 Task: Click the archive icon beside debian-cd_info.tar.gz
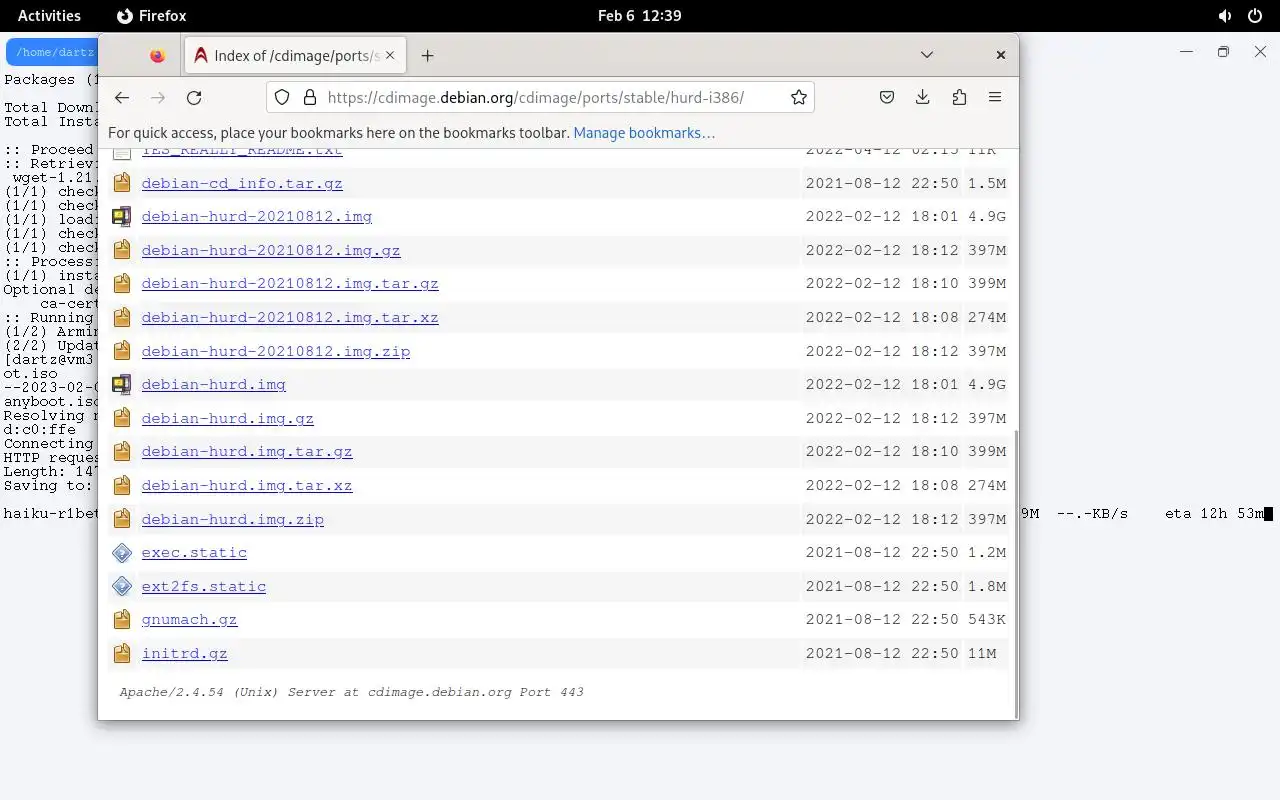point(122,183)
